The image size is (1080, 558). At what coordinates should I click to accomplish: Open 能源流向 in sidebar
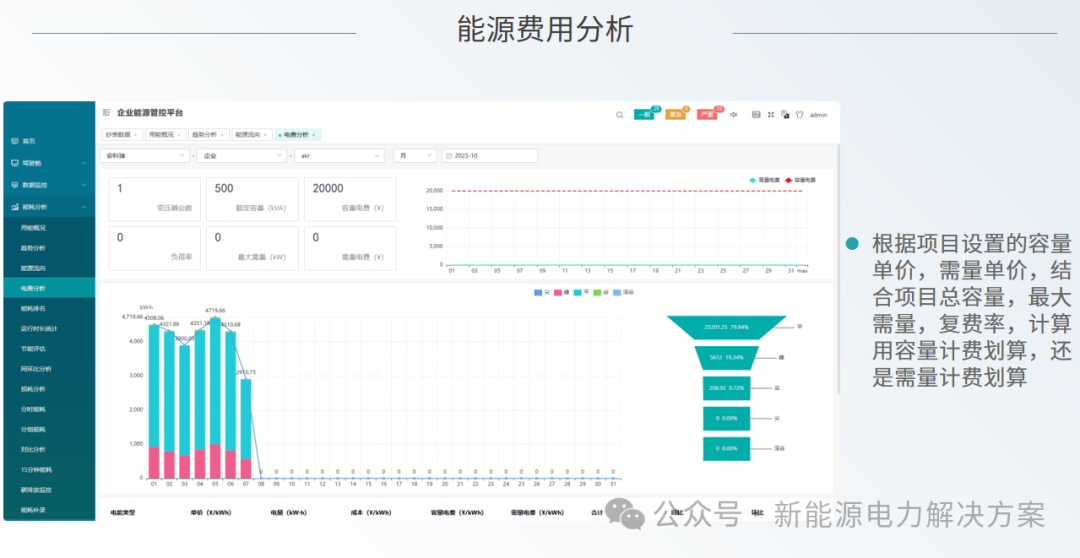49,268
